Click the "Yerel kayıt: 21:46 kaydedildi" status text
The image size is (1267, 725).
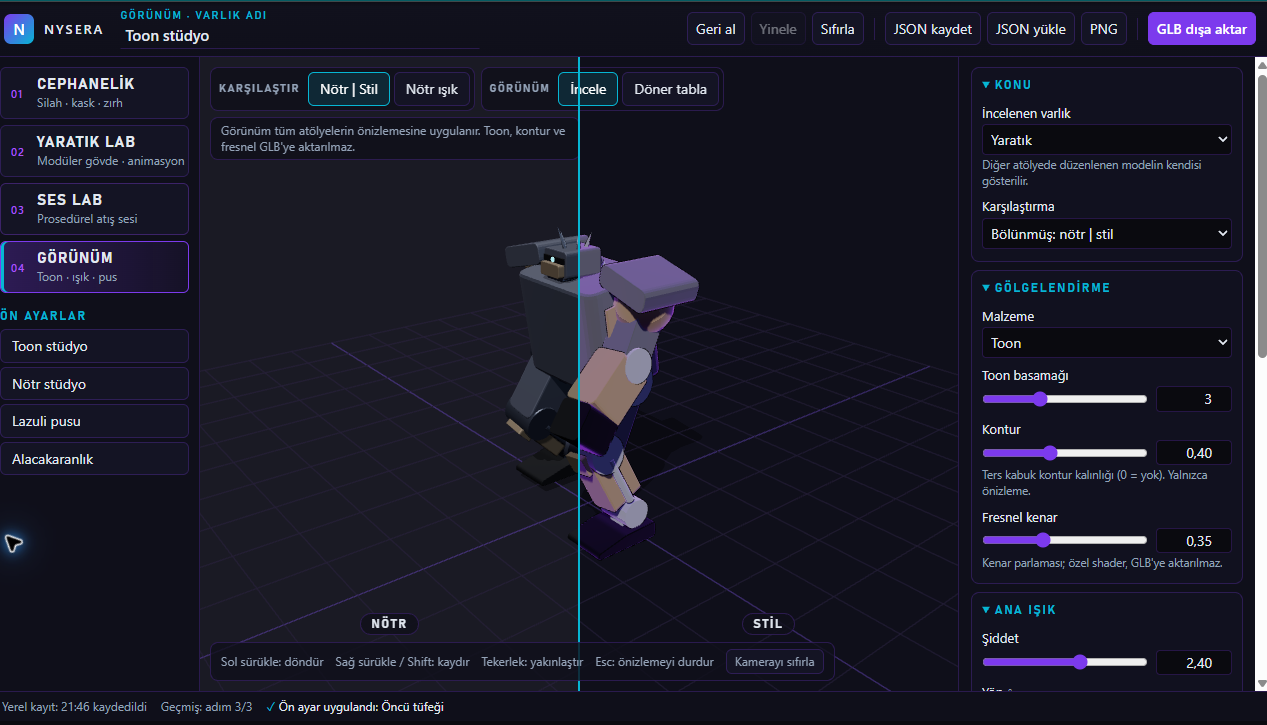(75, 707)
